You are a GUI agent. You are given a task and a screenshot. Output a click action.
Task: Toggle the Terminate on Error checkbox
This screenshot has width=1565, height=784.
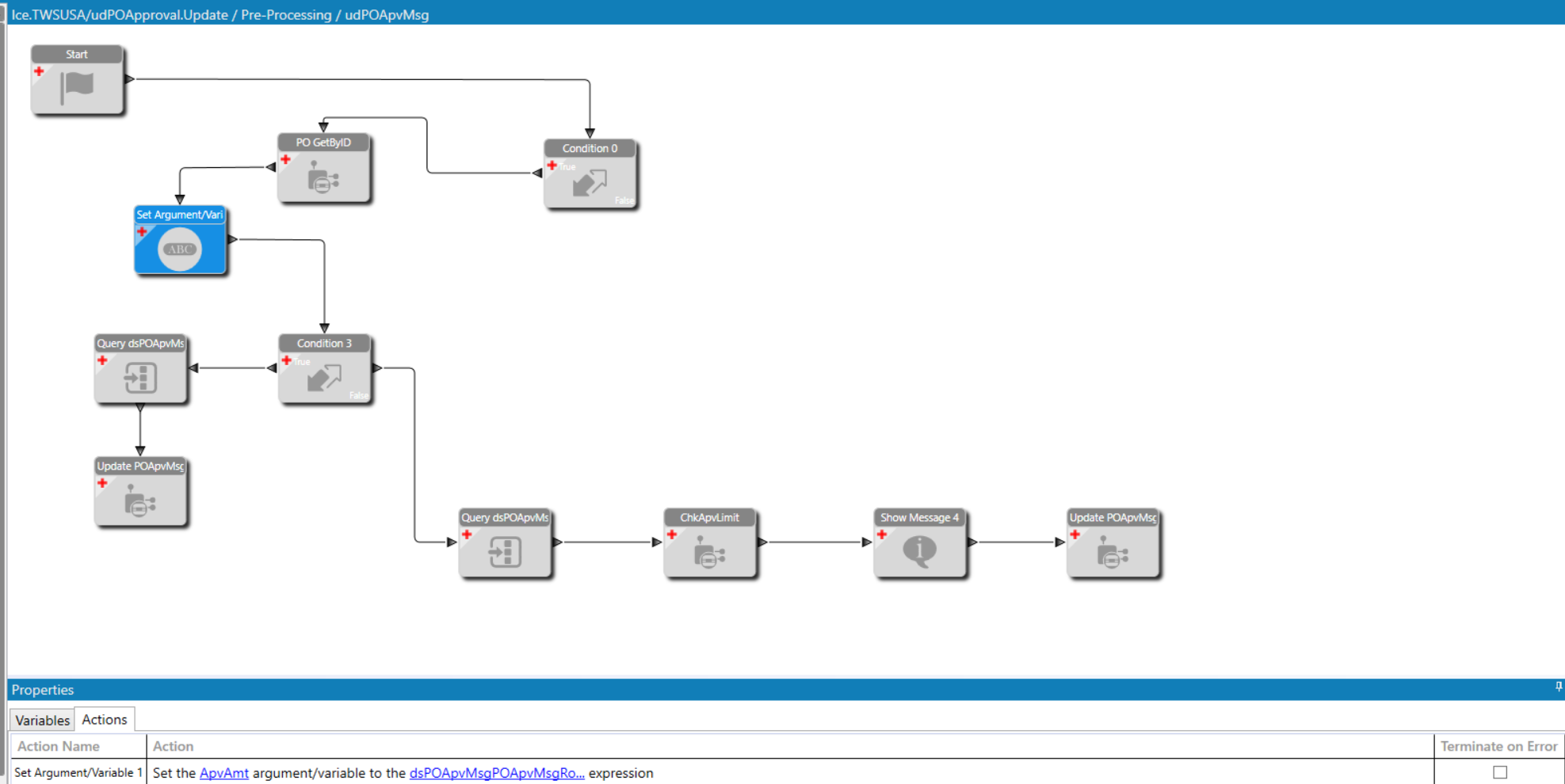tap(1499, 772)
